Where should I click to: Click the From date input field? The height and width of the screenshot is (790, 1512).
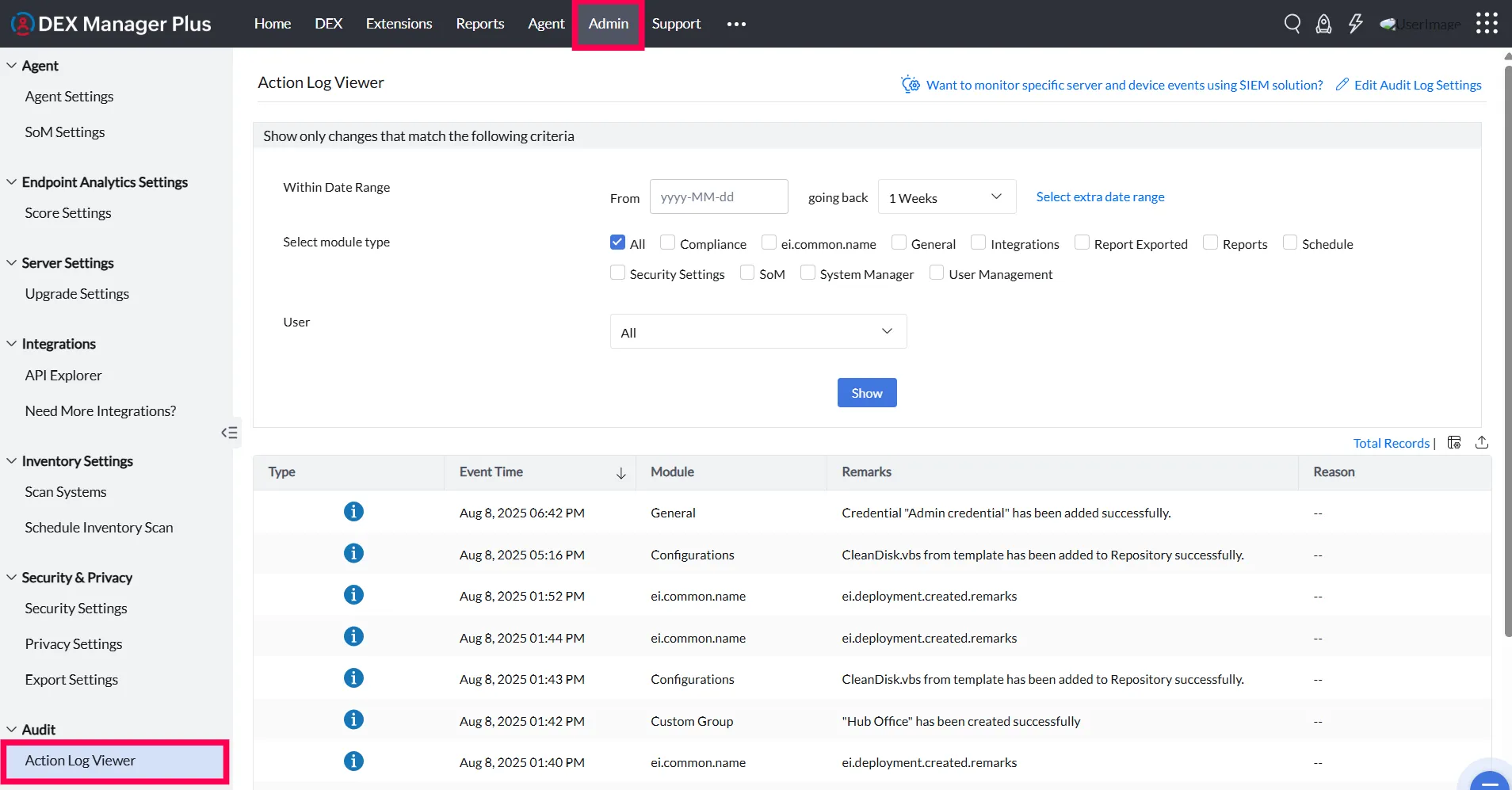[718, 197]
